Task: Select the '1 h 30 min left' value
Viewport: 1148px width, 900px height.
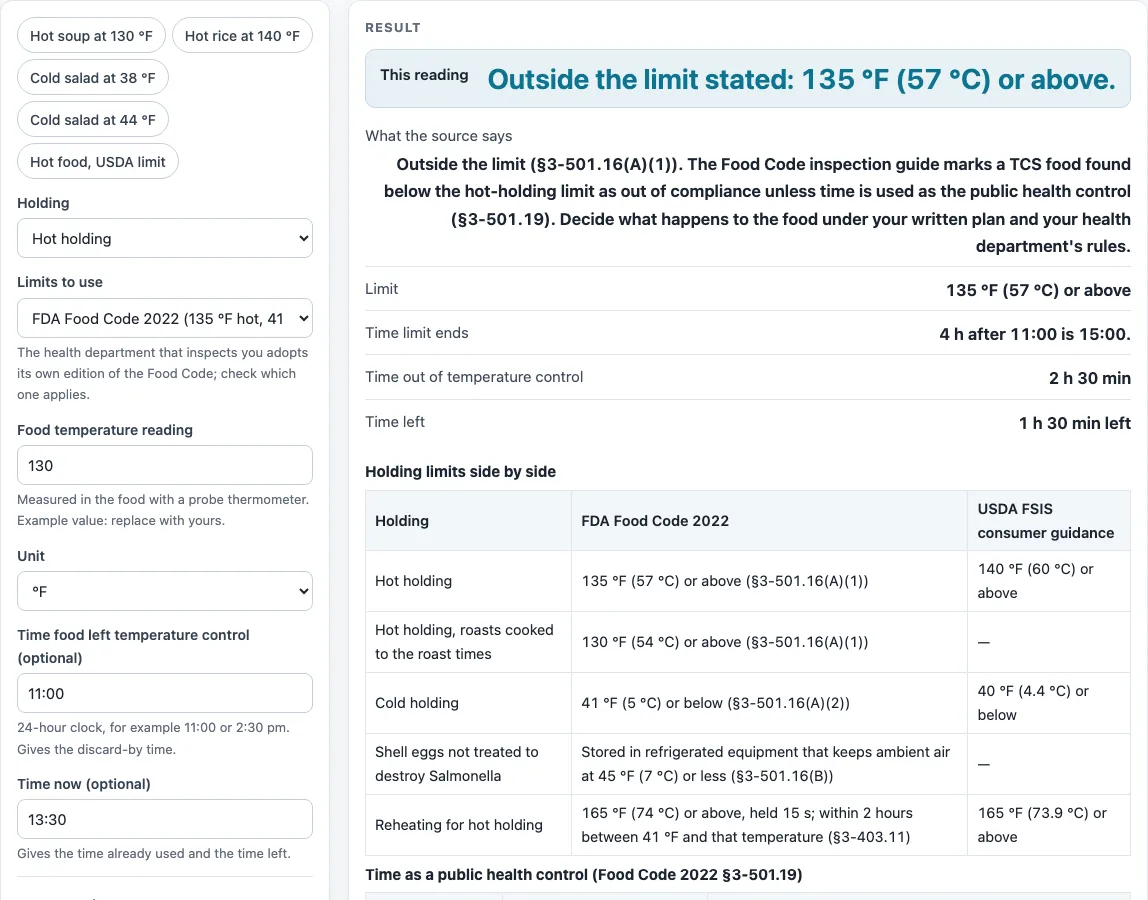Action: (1075, 423)
